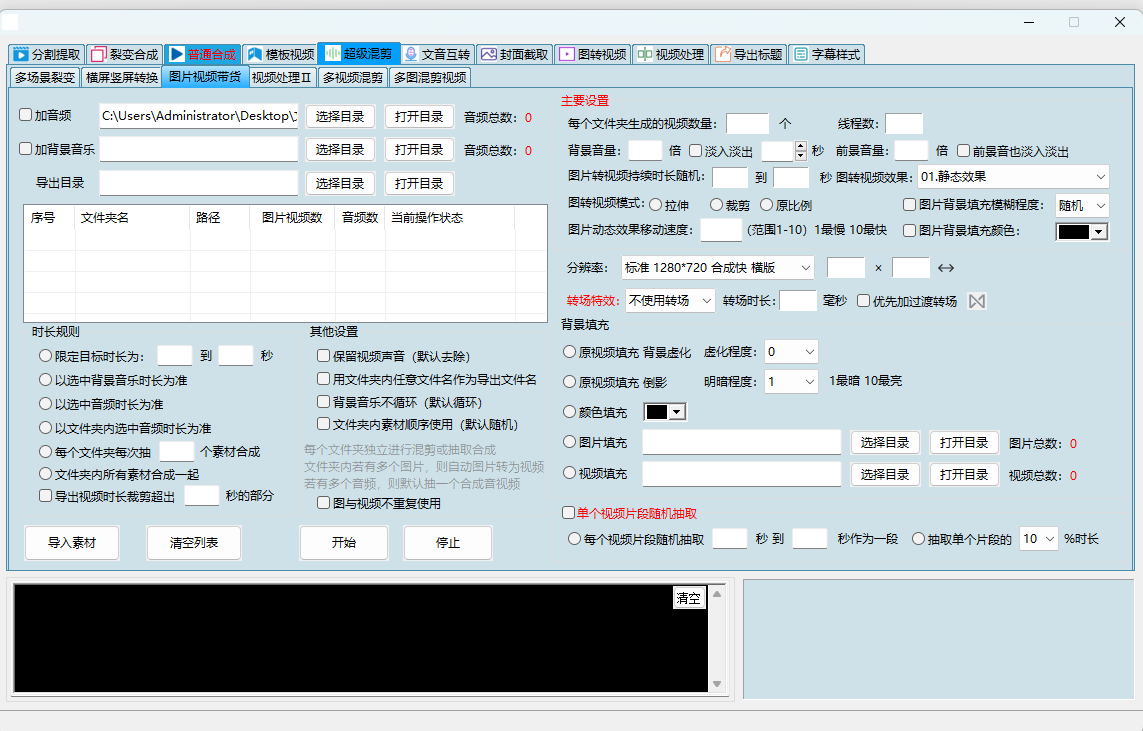
Task: Click the 导出目录 path input field
Action: 198,183
